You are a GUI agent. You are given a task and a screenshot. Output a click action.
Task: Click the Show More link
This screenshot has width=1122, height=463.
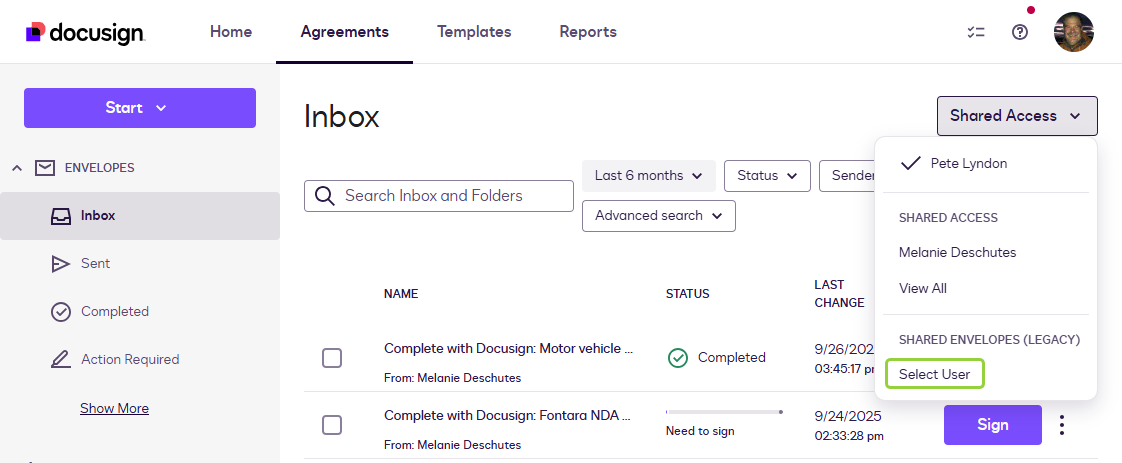pyautogui.click(x=114, y=408)
